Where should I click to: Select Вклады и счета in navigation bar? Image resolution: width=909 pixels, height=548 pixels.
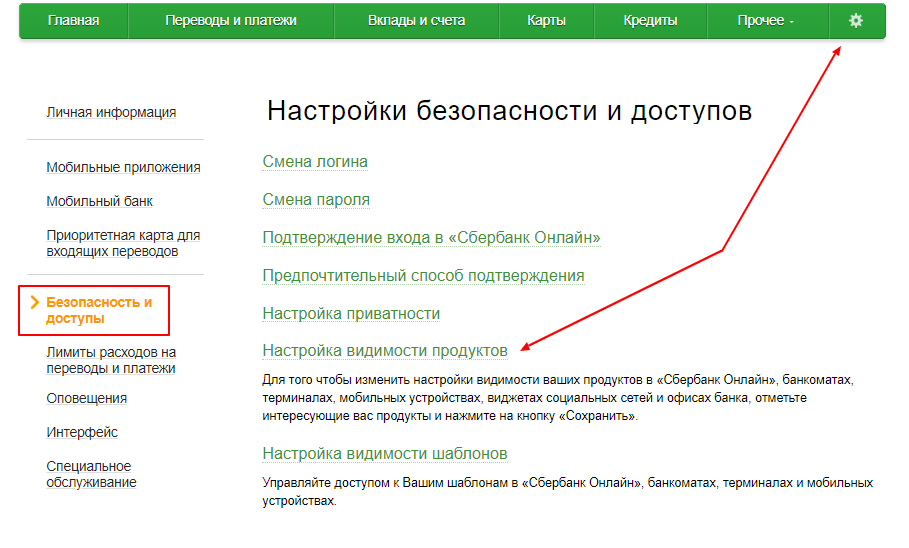pyautogui.click(x=416, y=21)
